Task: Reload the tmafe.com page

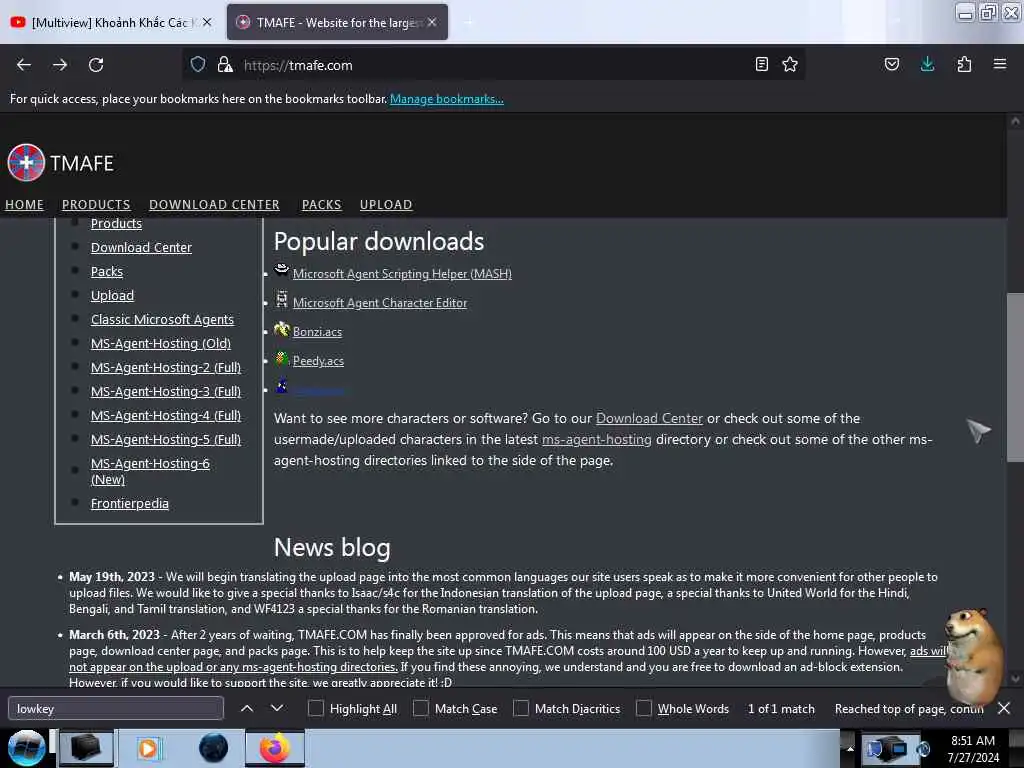Action: pos(96,65)
